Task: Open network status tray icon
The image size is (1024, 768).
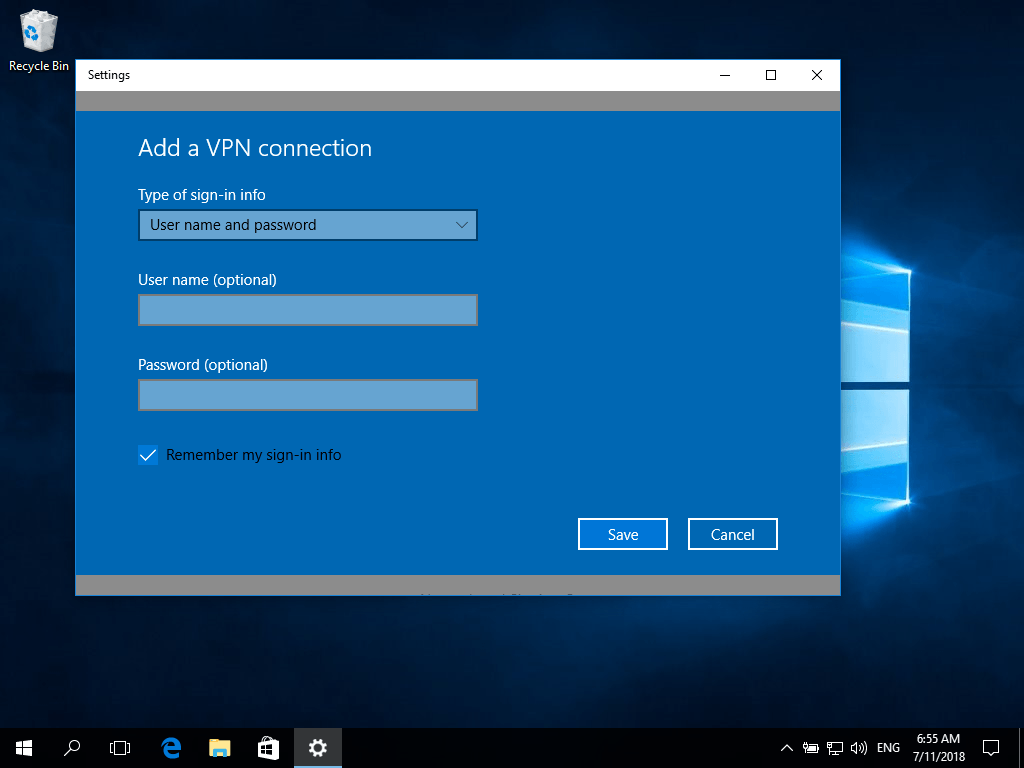Action: (x=835, y=748)
